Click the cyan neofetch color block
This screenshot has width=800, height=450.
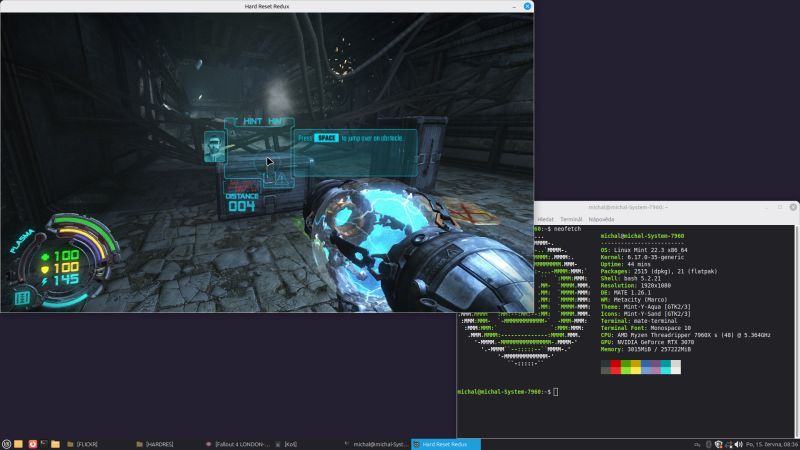tap(666, 367)
